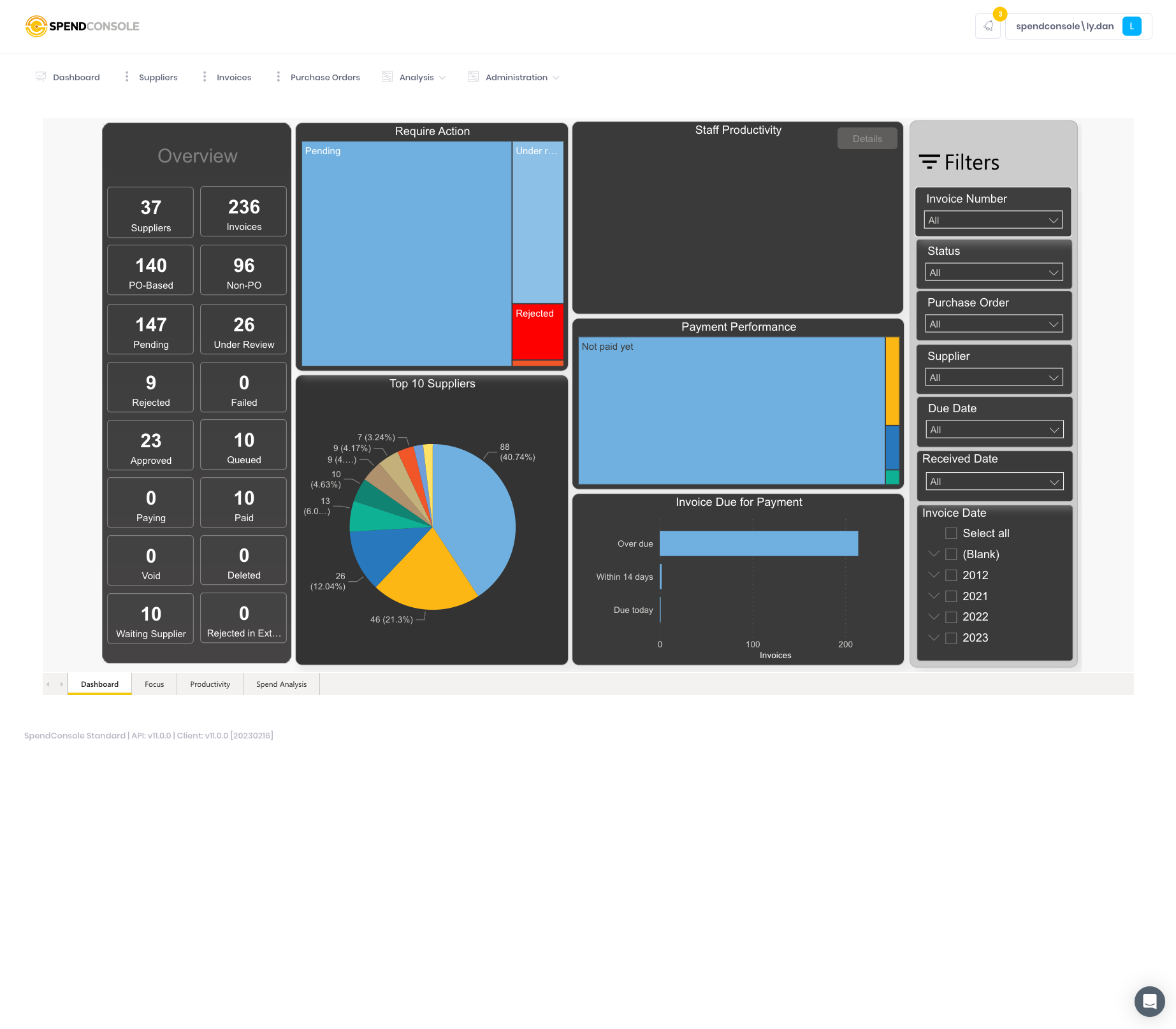1176x1029 pixels.
Task: Expand the 2022 entry in Invoice Date
Action: [934, 617]
